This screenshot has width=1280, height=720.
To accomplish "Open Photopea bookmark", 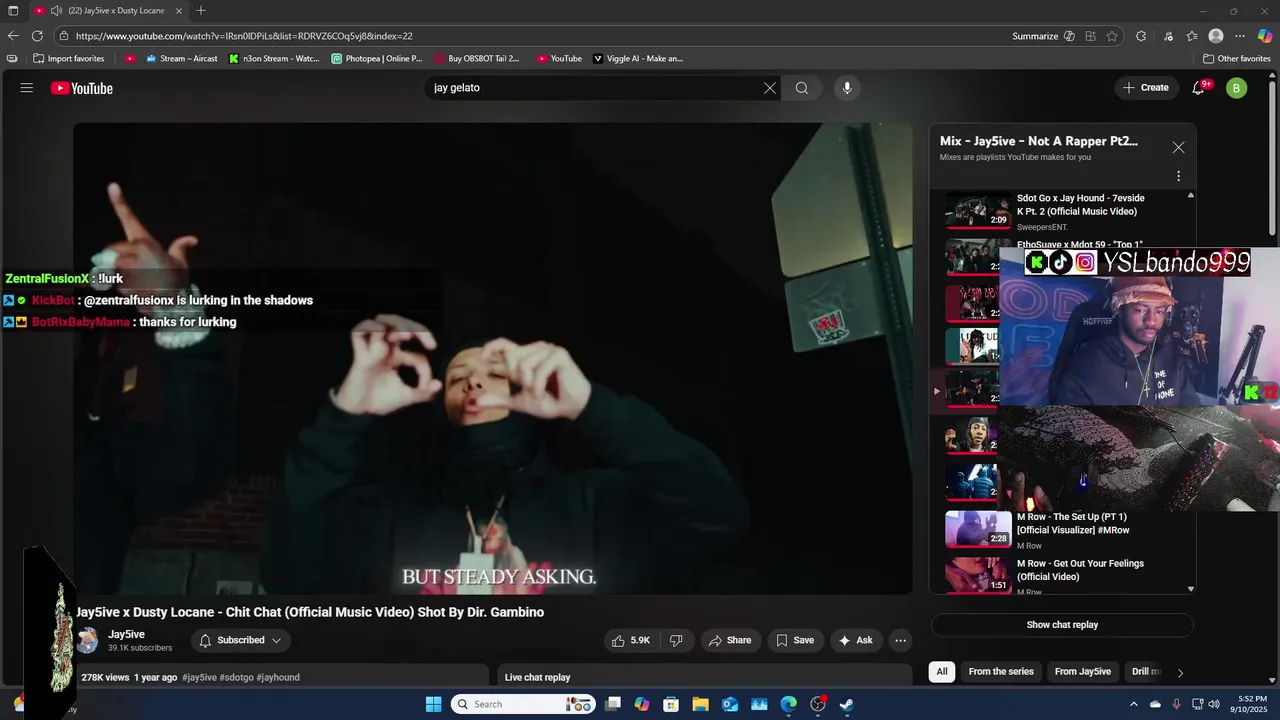I will (x=377, y=58).
